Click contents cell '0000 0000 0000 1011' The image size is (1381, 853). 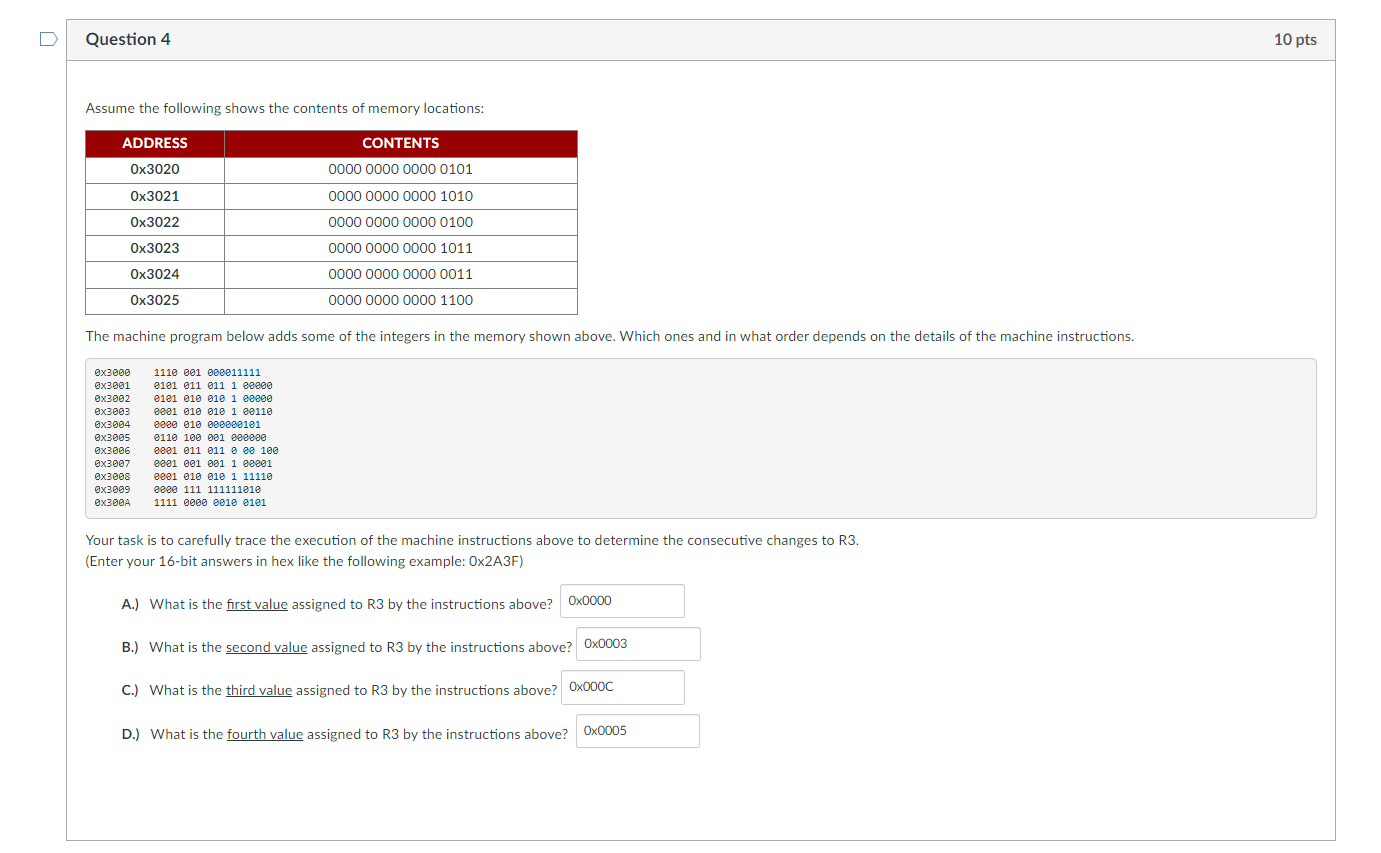401,248
